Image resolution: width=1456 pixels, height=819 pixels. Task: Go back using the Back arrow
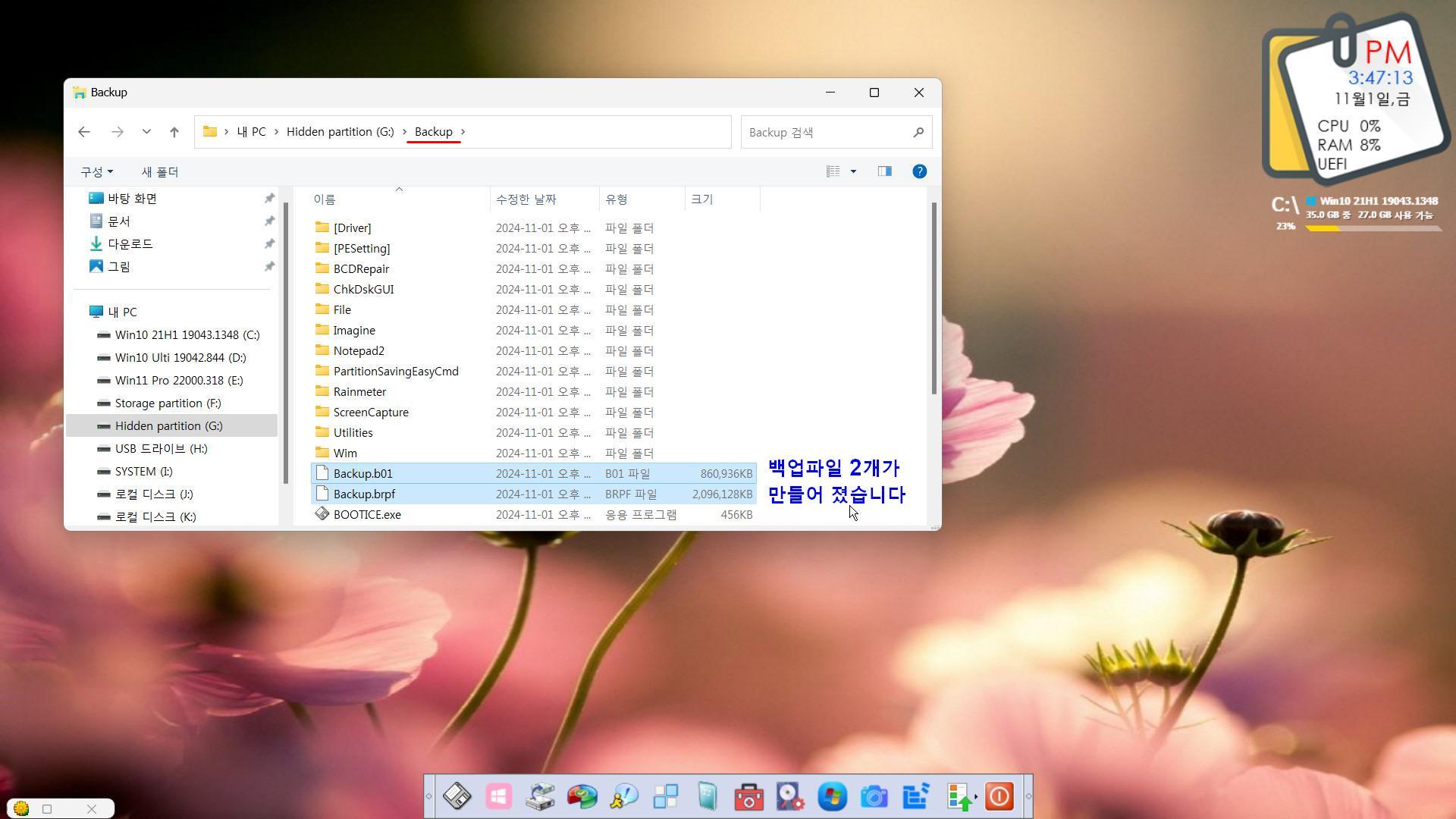(84, 132)
